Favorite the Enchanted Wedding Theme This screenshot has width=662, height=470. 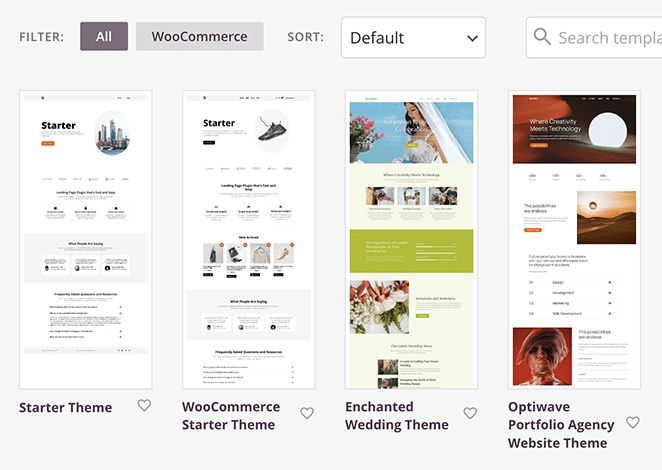470,414
